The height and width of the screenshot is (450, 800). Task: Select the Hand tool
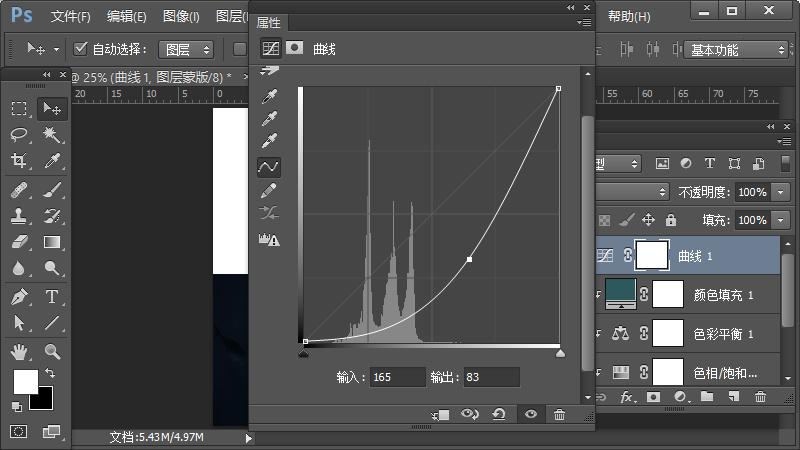tap(19, 351)
